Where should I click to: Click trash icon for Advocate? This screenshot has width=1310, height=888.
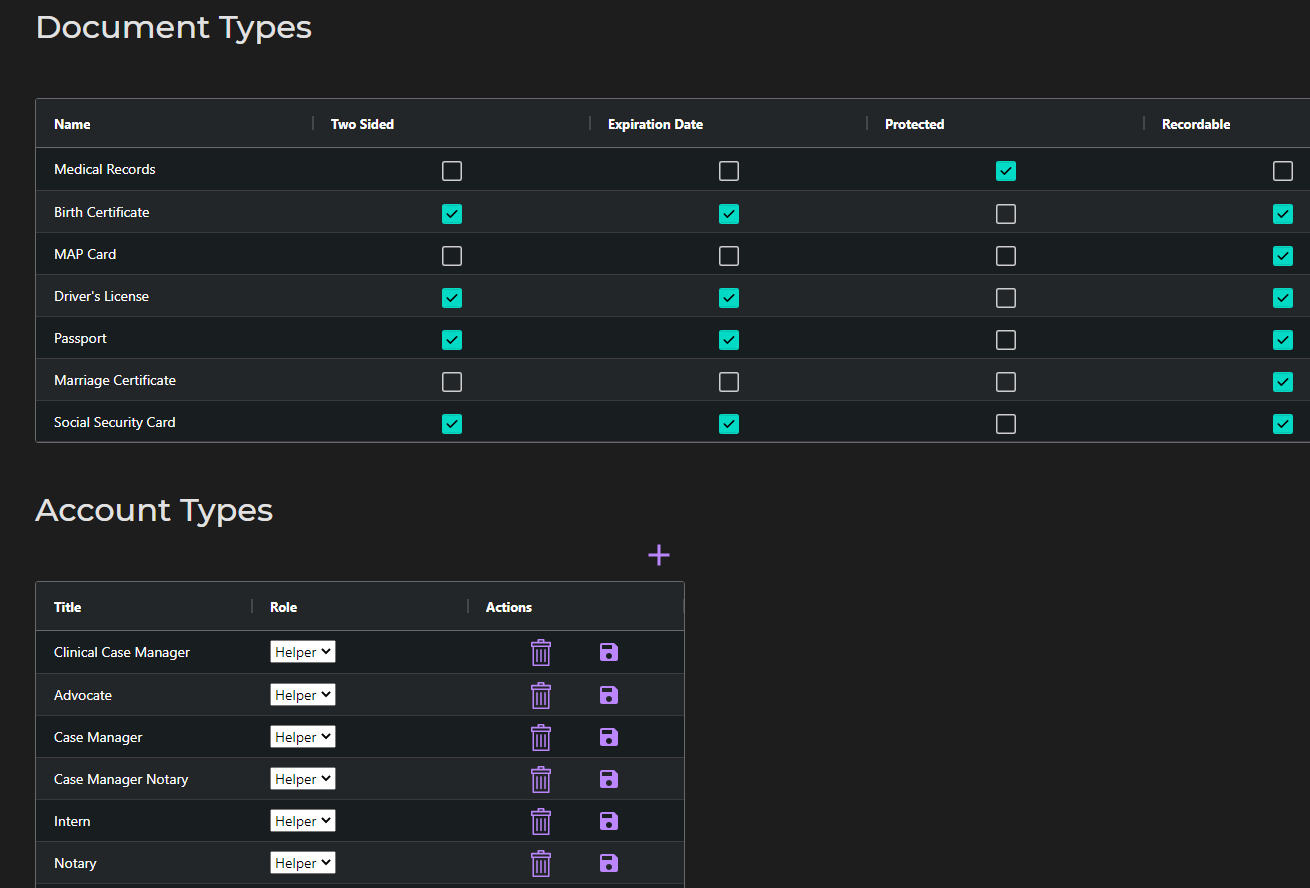point(541,695)
